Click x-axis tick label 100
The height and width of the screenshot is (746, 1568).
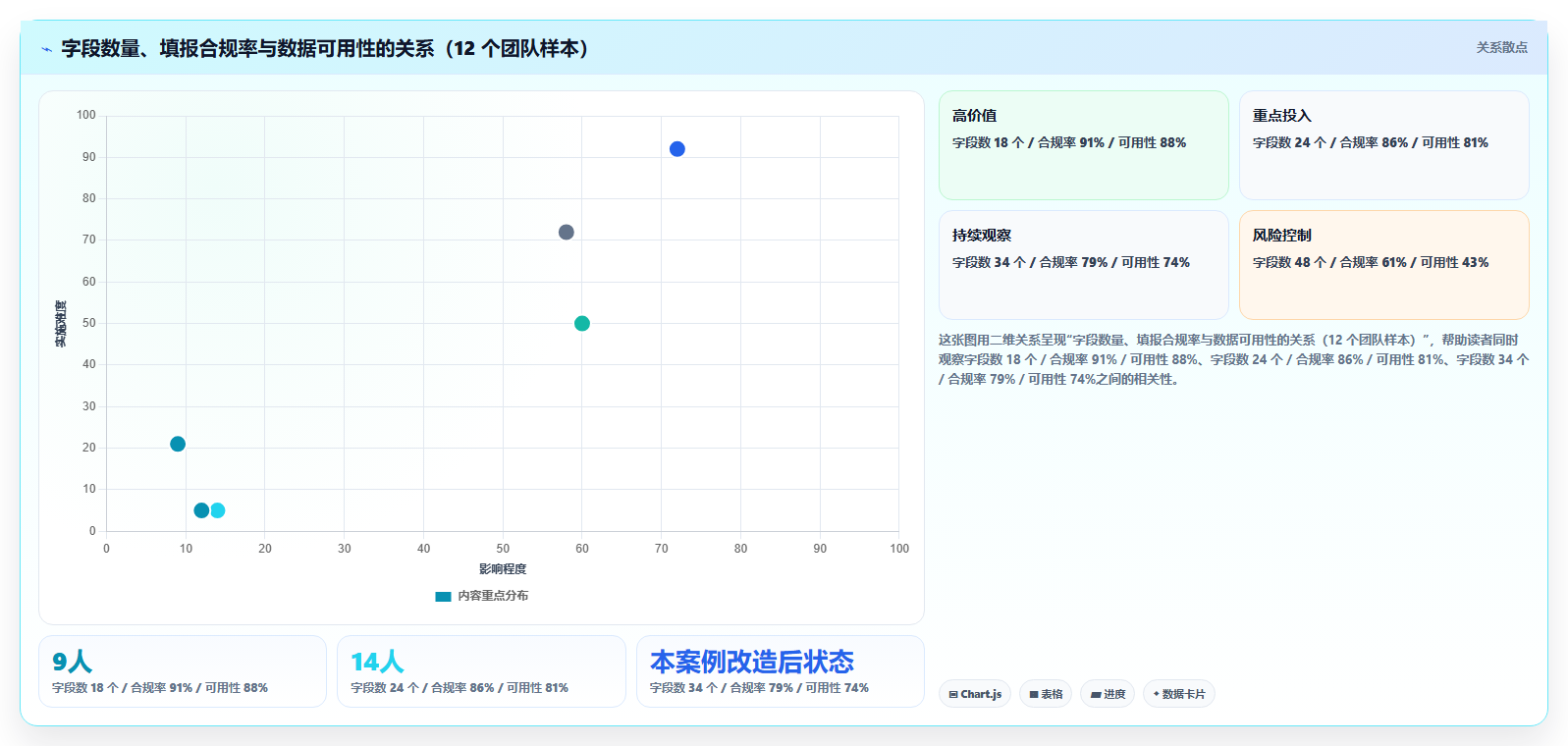coord(899,549)
